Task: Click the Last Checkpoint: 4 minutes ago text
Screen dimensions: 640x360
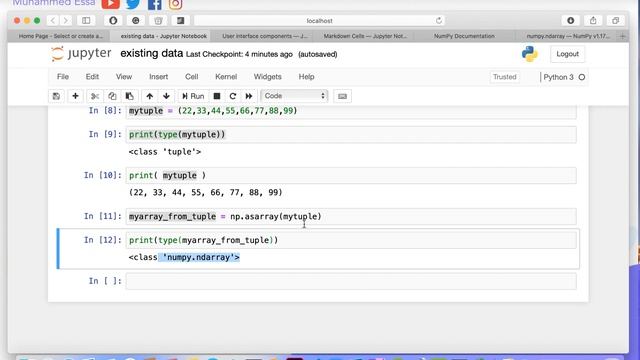Action: [239, 54]
